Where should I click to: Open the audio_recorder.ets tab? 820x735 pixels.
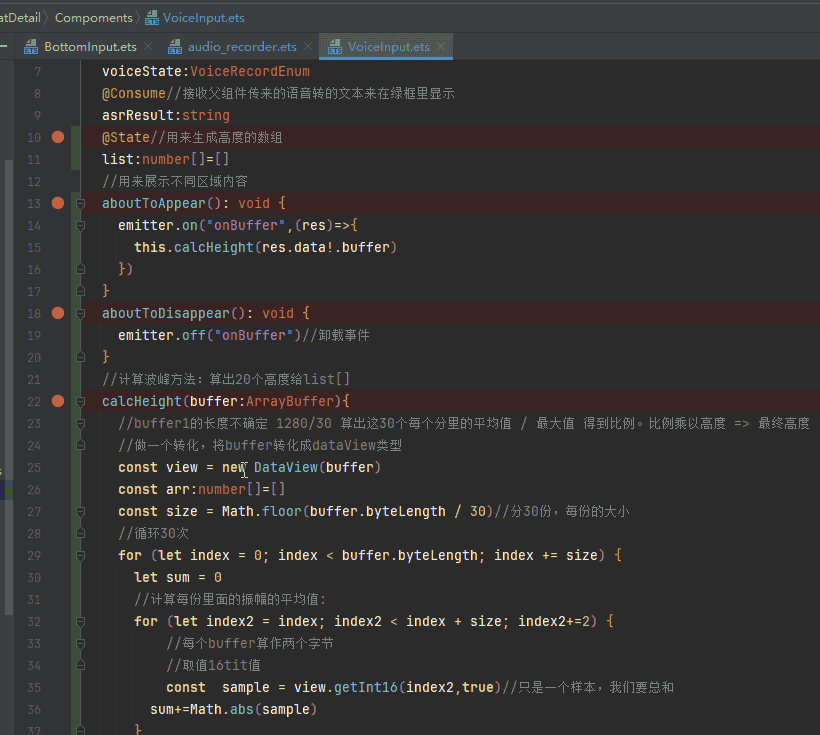click(x=241, y=47)
